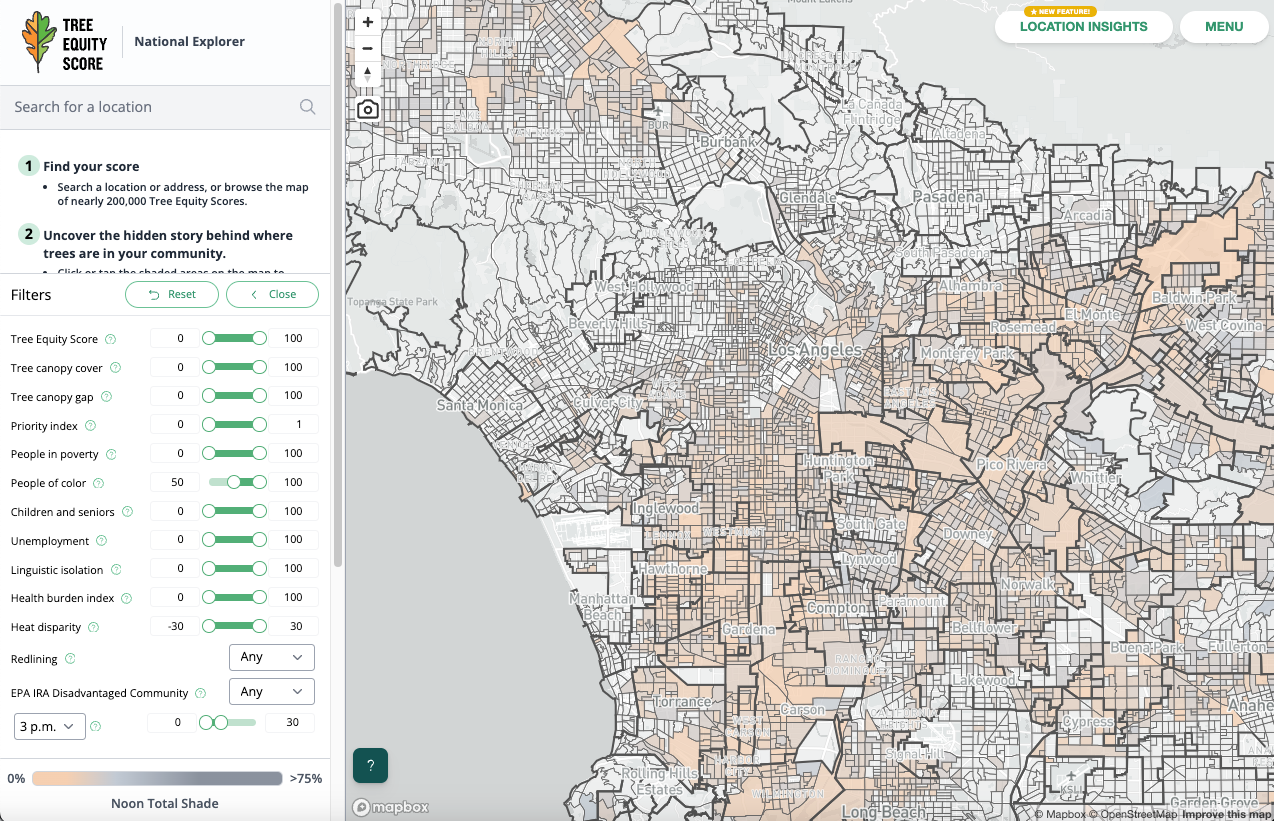This screenshot has width=1274, height=821.
Task: Open the help panel via the question mark icon
Action: 370,765
